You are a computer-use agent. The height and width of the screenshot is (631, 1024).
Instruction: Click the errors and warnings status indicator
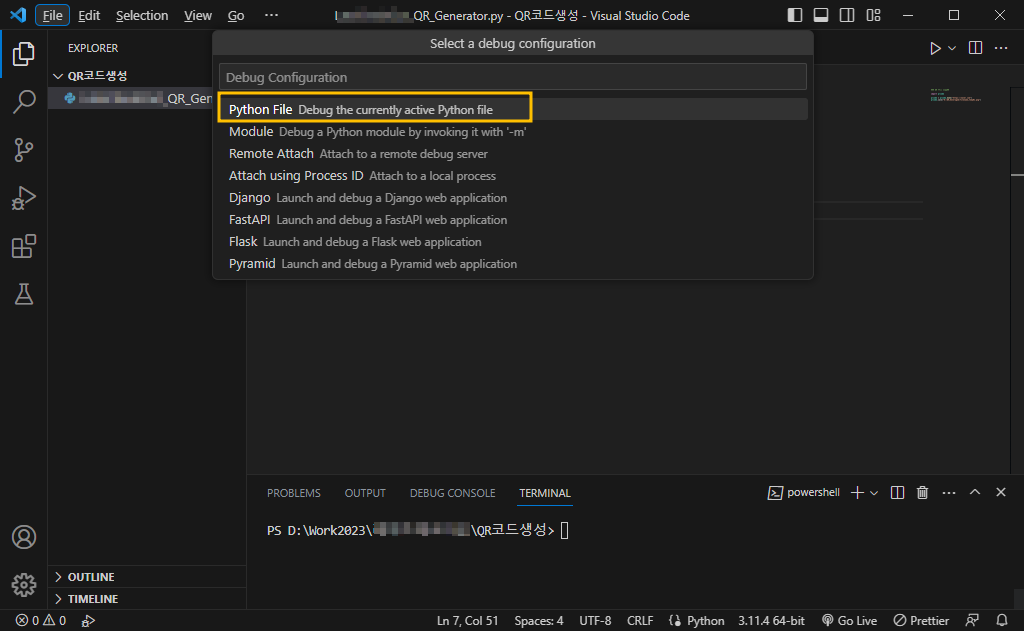(41, 621)
